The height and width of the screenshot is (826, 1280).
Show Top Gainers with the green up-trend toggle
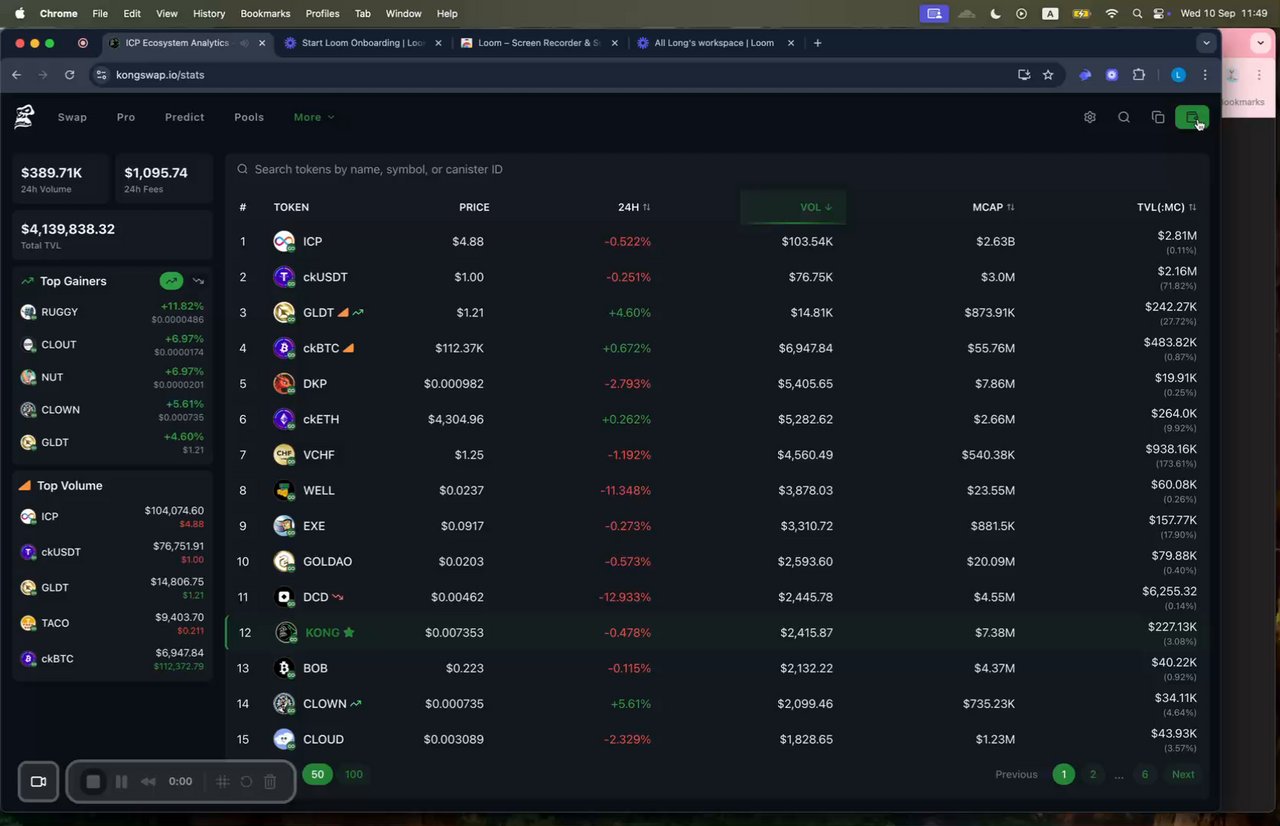pyautogui.click(x=172, y=281)
